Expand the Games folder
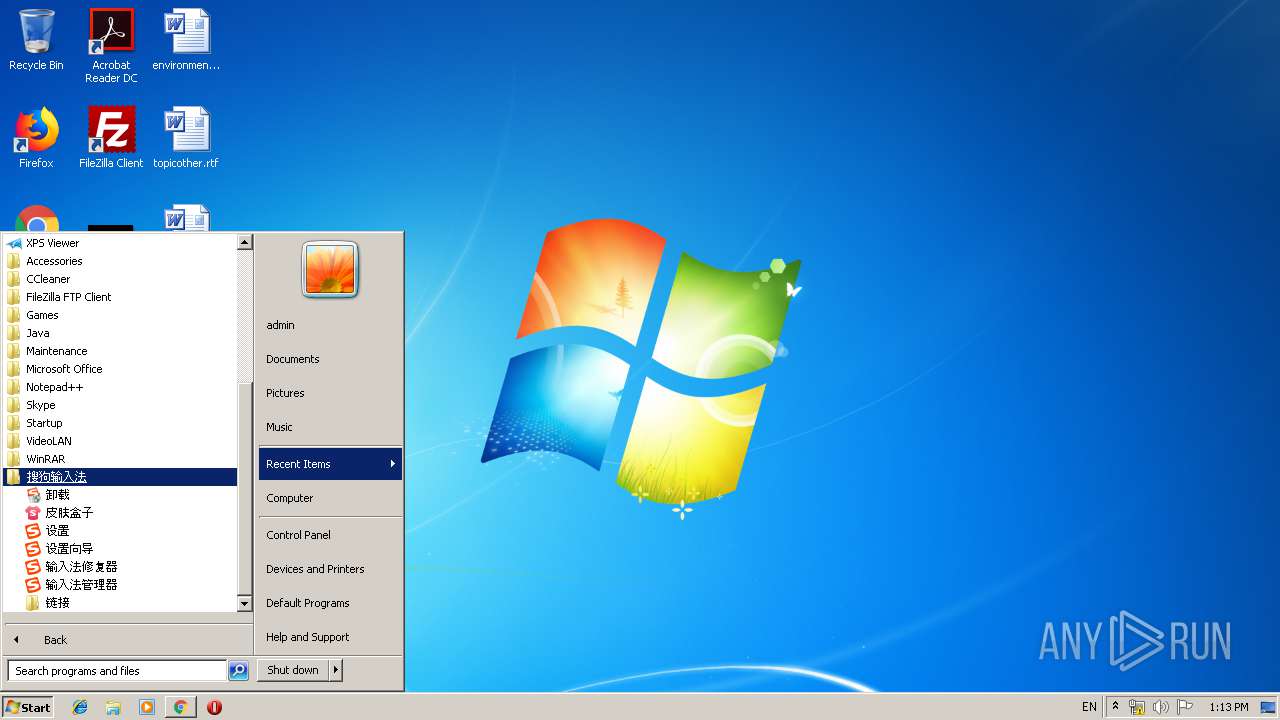The image size is (1280, 720). coord(120,315)
